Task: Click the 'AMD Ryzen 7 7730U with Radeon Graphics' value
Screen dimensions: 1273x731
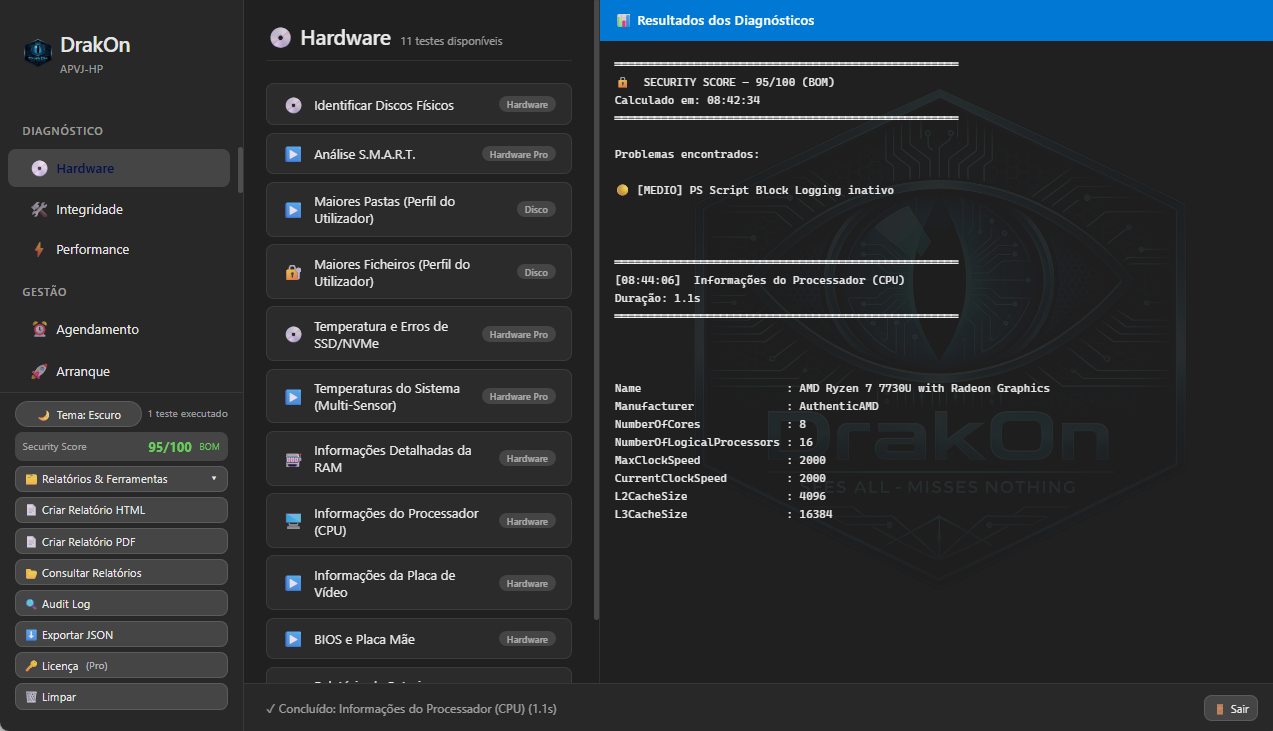Action: click(924, 388)
